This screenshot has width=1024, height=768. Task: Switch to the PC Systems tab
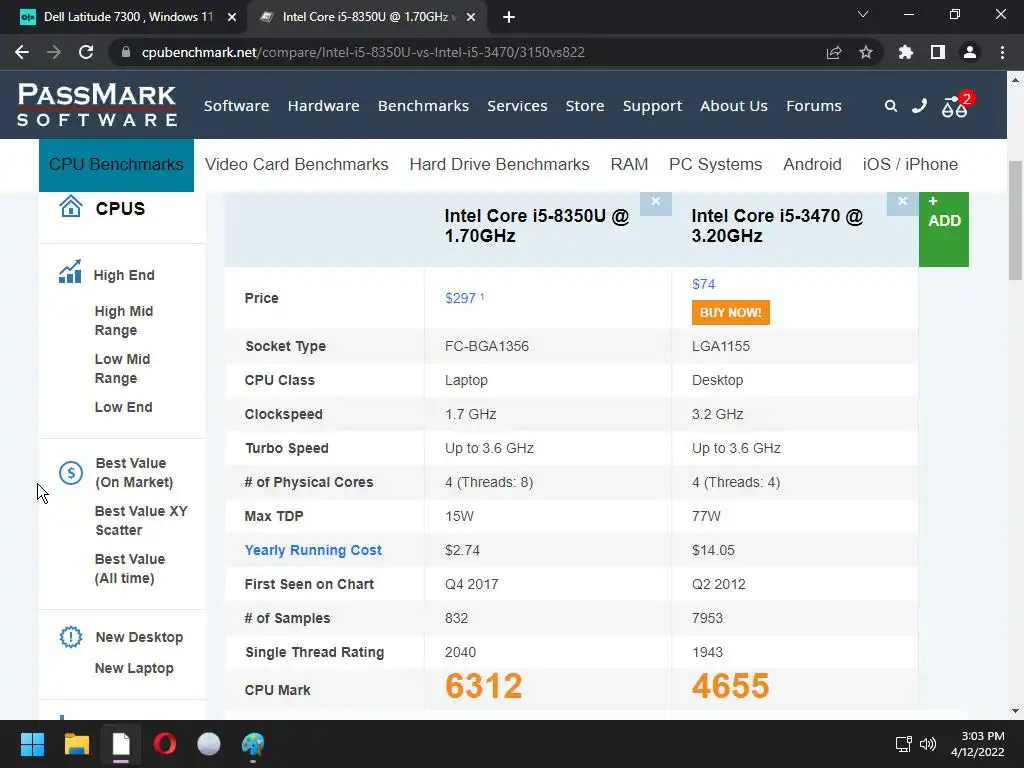(x=716, y=165)
